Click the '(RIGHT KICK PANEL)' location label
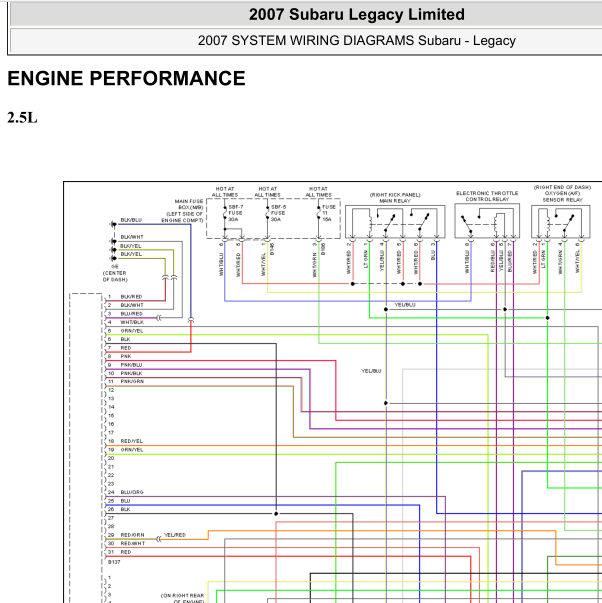Image resolution: width=602 pixels, height=603 pixels. click(395, 195)
